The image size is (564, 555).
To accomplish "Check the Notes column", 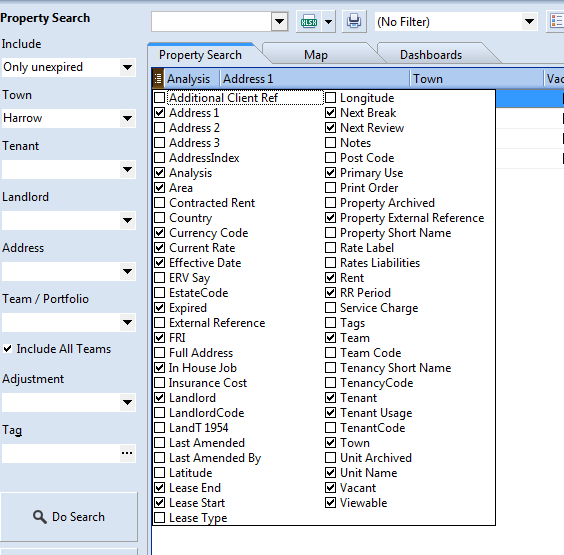I will point(331,143).
